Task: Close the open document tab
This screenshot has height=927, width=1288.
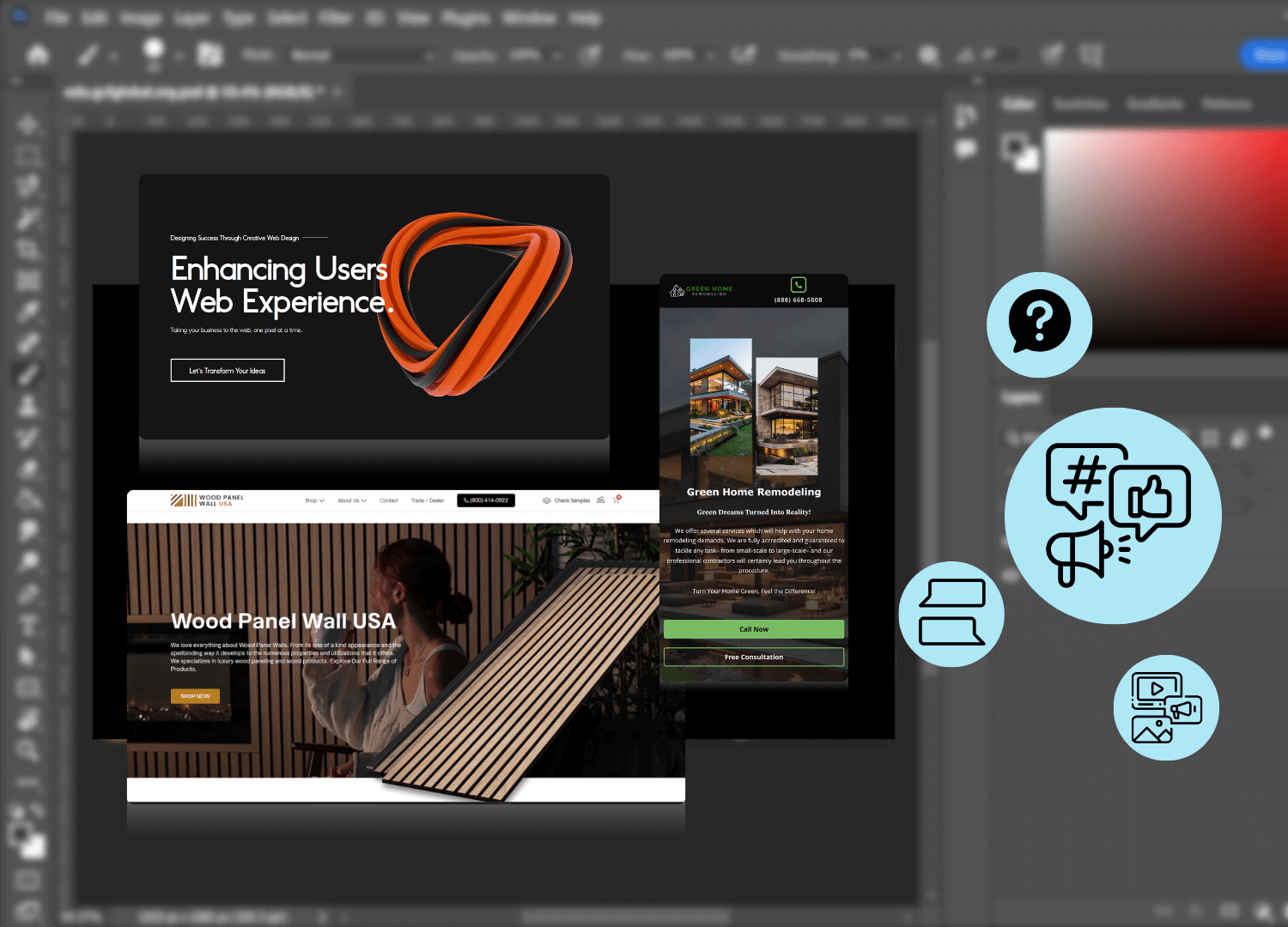Action: 337,91
